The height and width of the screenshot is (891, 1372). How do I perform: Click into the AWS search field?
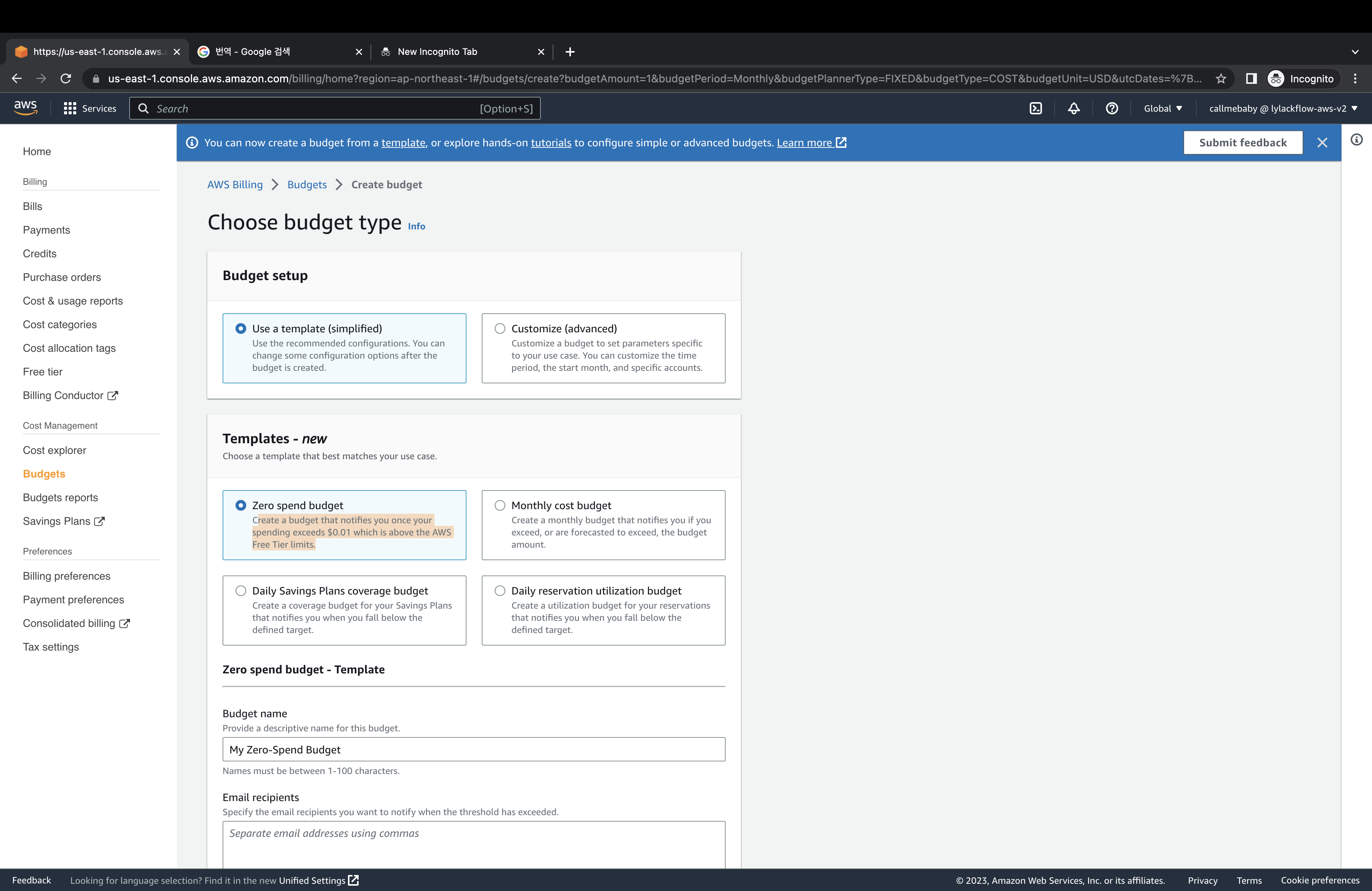tap(335, 108)
